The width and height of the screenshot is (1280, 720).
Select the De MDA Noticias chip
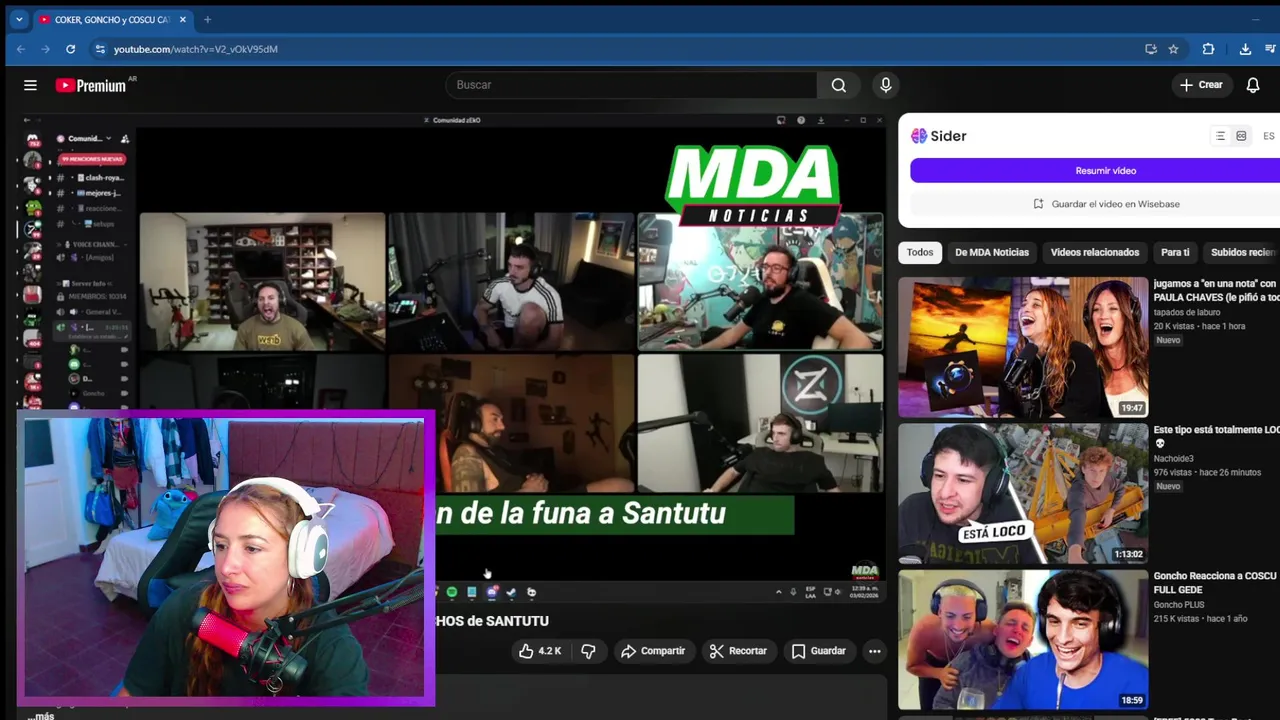point(992,252)
